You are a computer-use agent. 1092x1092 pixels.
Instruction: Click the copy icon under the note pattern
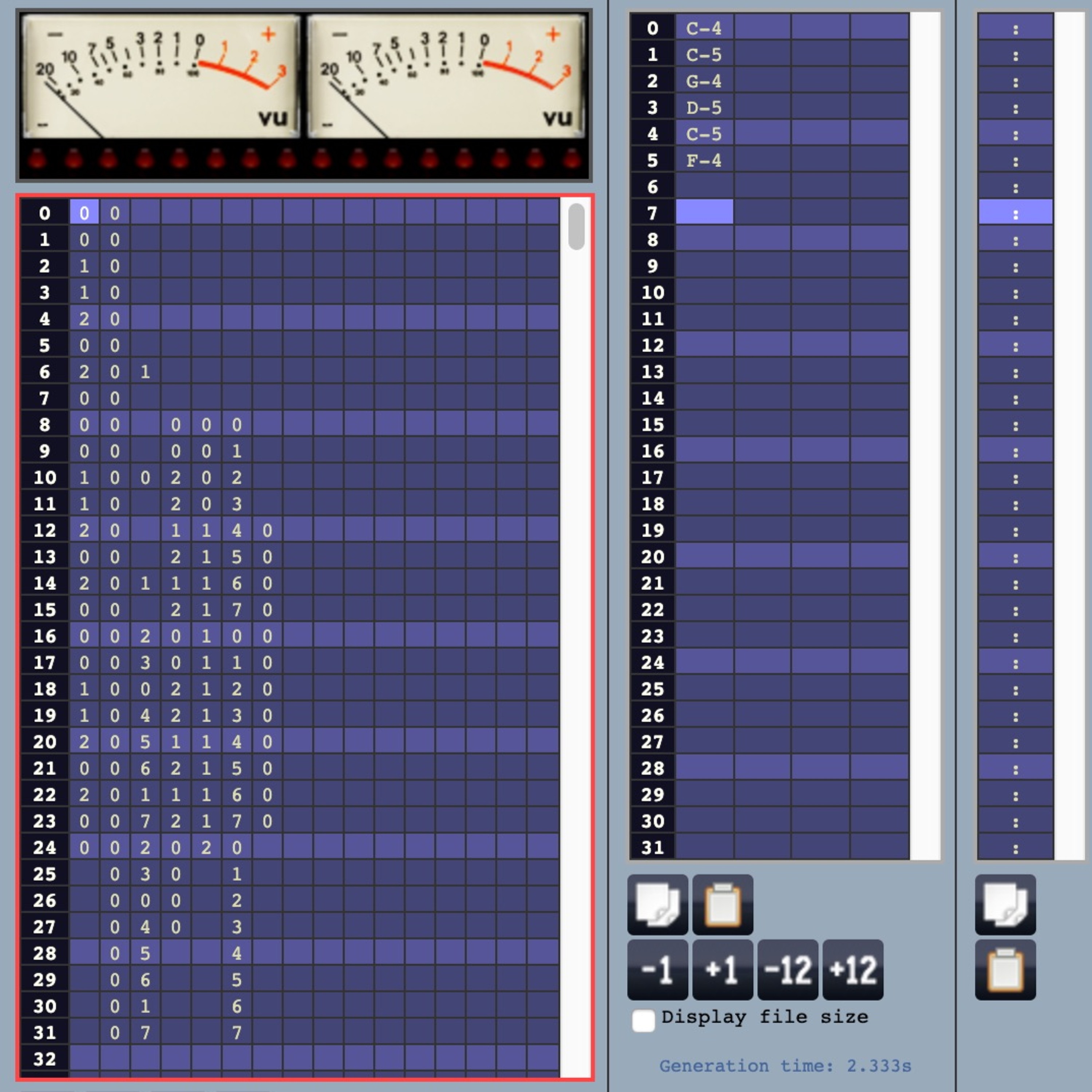click(657, 904)
